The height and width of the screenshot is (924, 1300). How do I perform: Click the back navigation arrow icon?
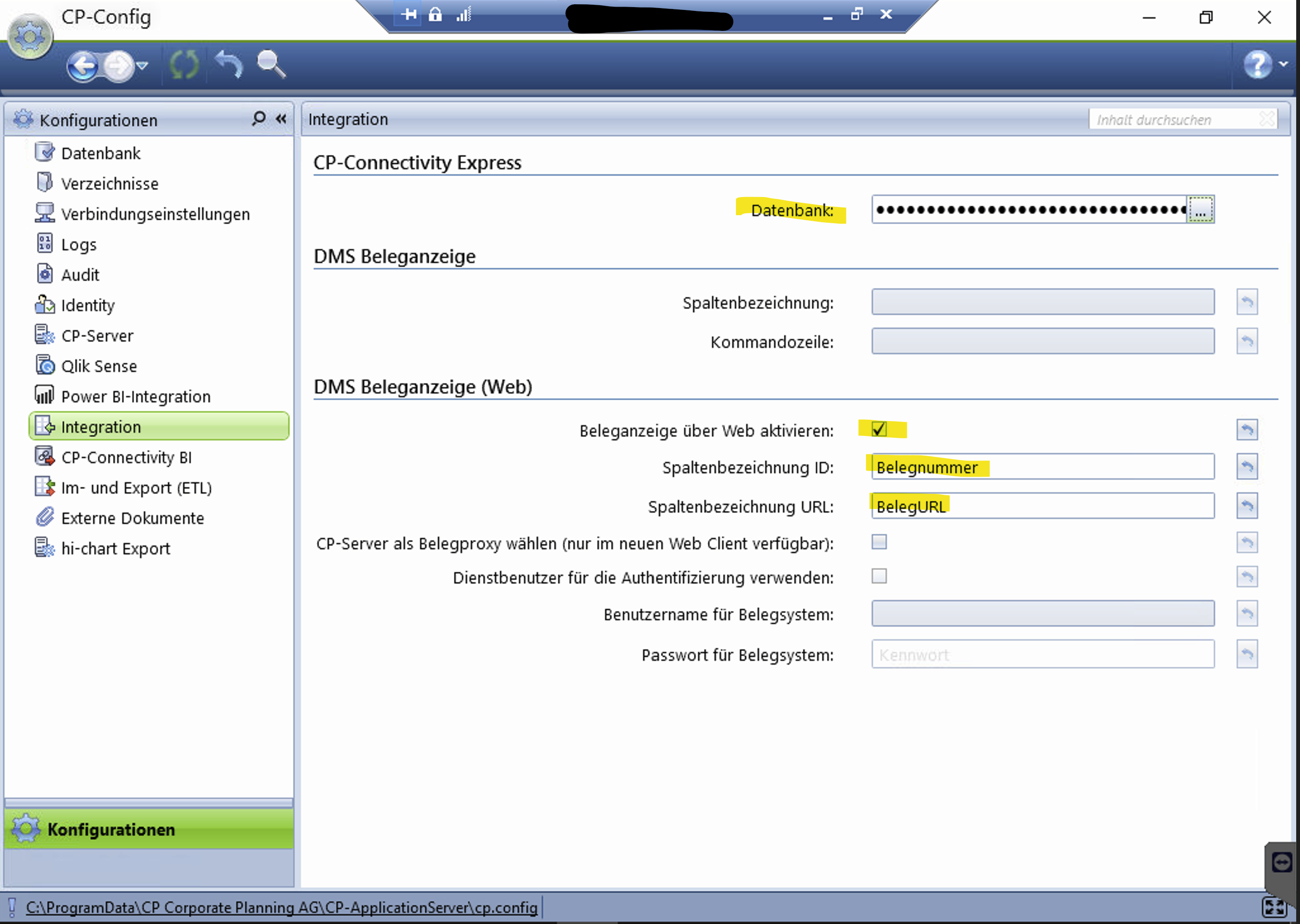point(83,66)
